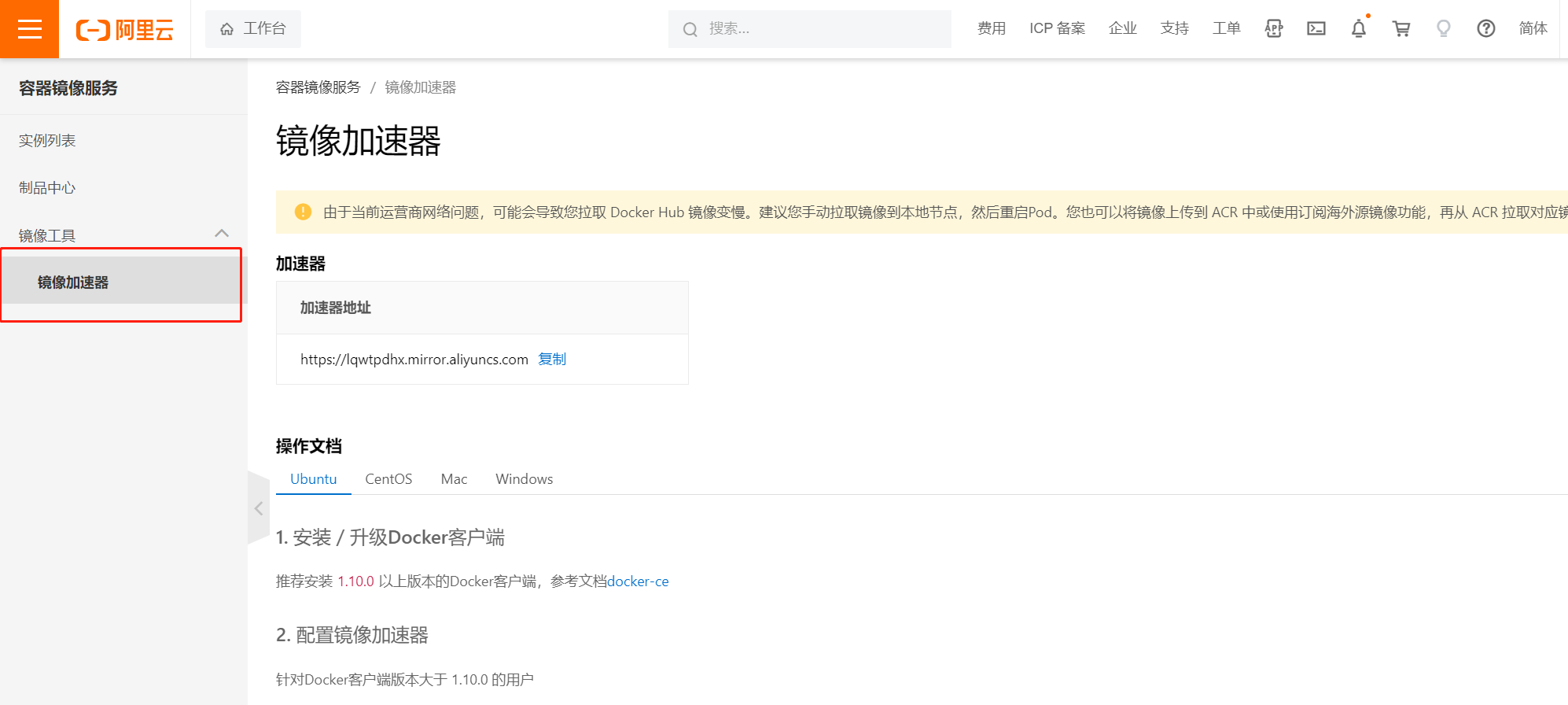Open the notification bell
Viewport: 1568px width, 705px height.
[1359, 29]
